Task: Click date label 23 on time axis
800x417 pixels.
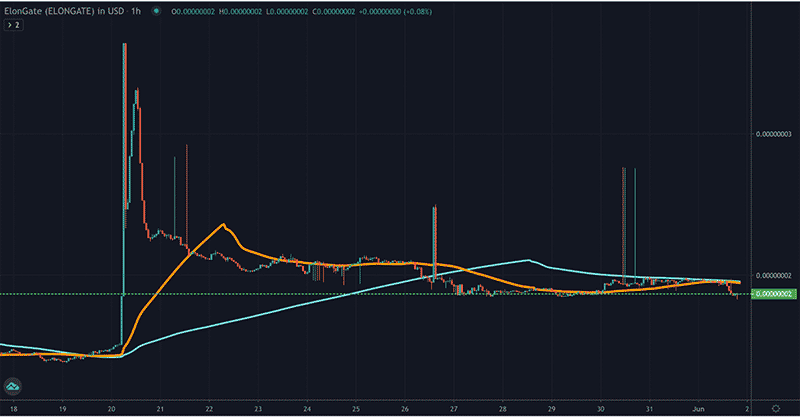Action: pos(258,409)
